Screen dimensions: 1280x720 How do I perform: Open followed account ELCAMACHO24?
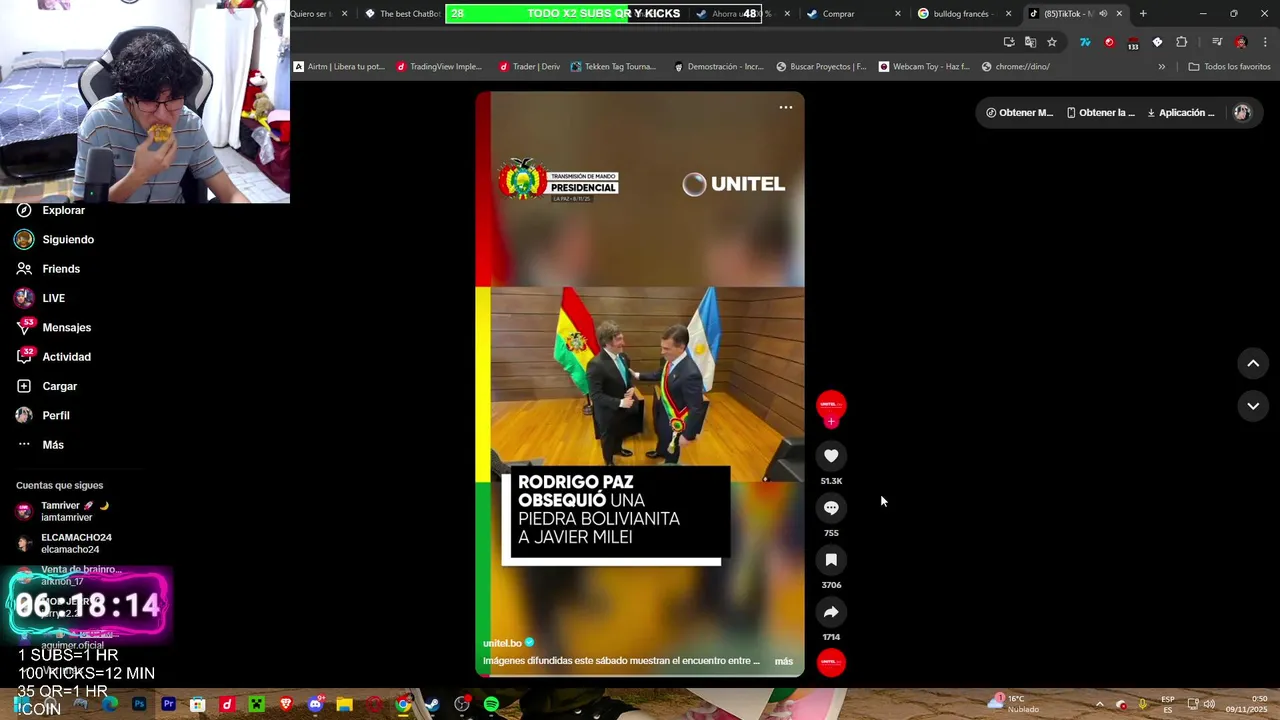(64, 543)
